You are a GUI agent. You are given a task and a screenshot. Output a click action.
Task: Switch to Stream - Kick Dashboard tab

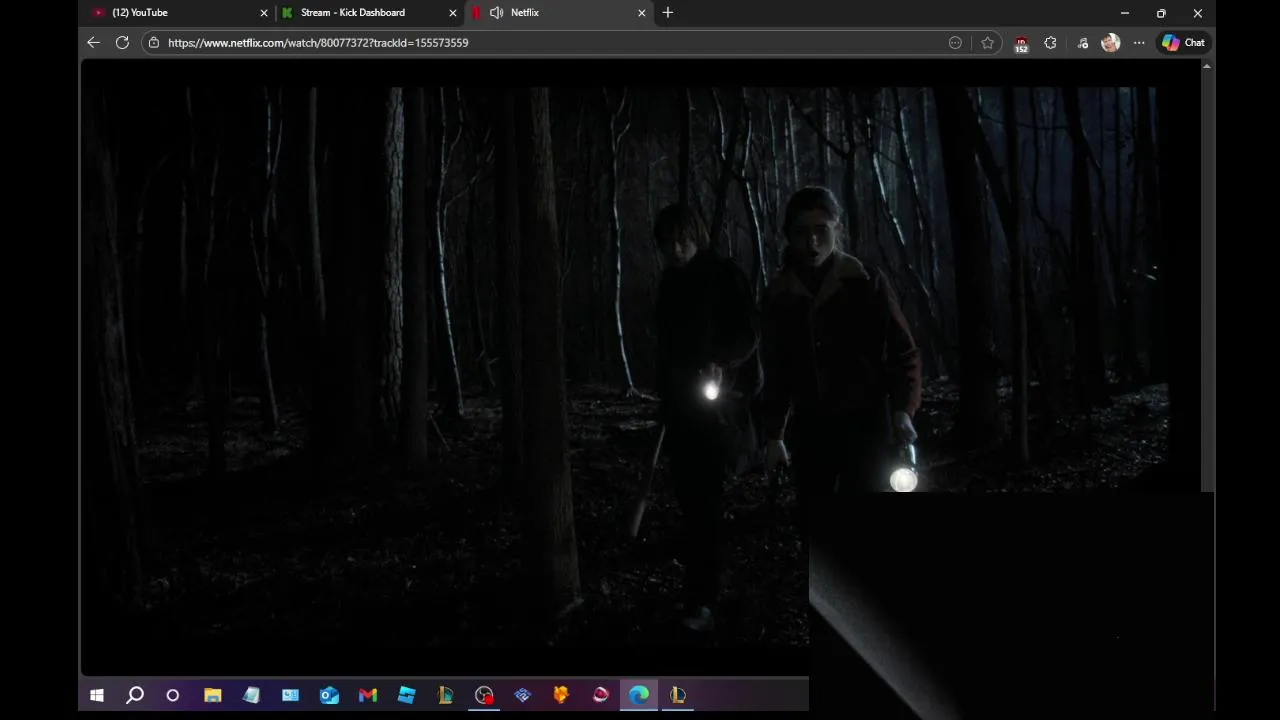click(367, 13)
